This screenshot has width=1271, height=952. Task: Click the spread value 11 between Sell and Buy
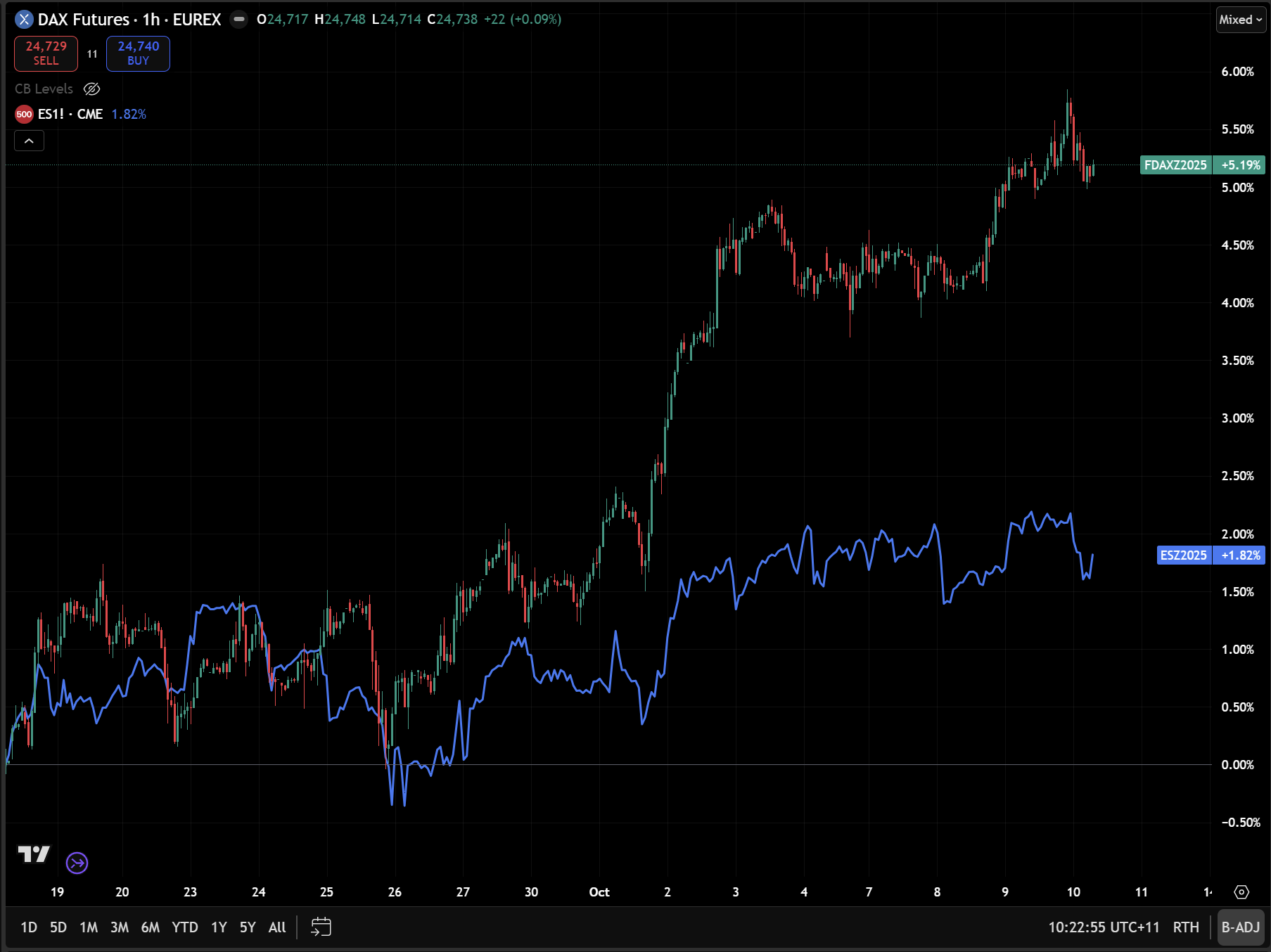click(x=92, y=54)
